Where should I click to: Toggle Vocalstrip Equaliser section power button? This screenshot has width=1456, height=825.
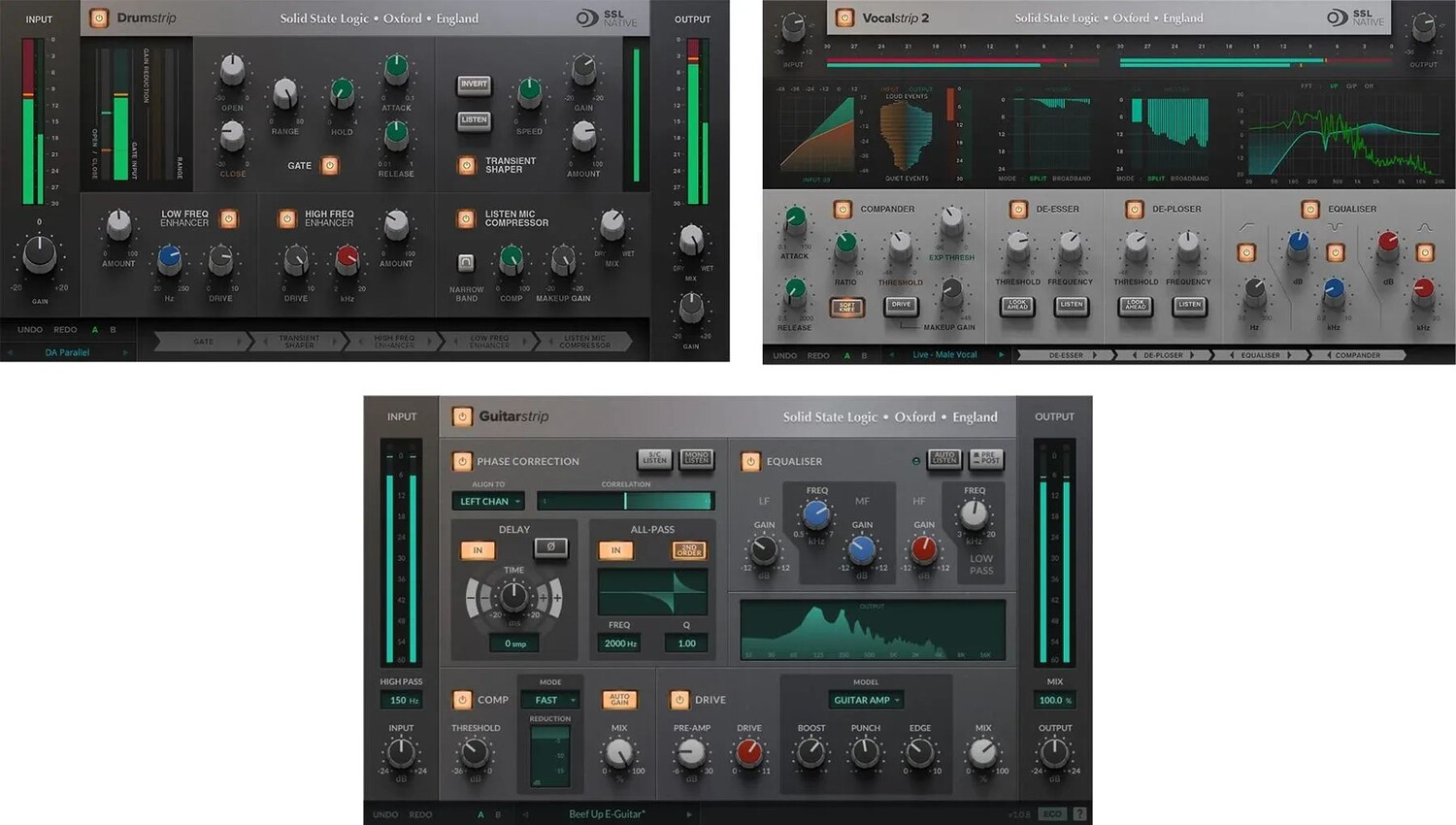click(1310, 209)
